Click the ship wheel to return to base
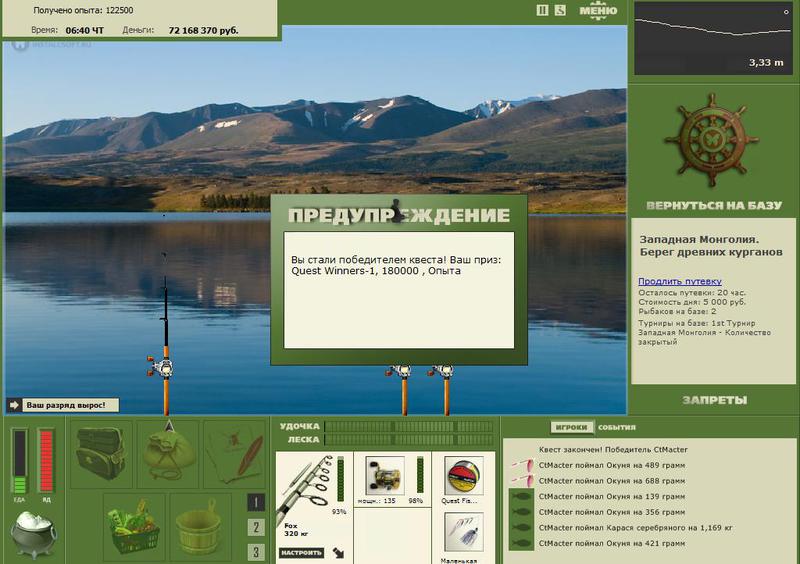 tap(712, 140)
